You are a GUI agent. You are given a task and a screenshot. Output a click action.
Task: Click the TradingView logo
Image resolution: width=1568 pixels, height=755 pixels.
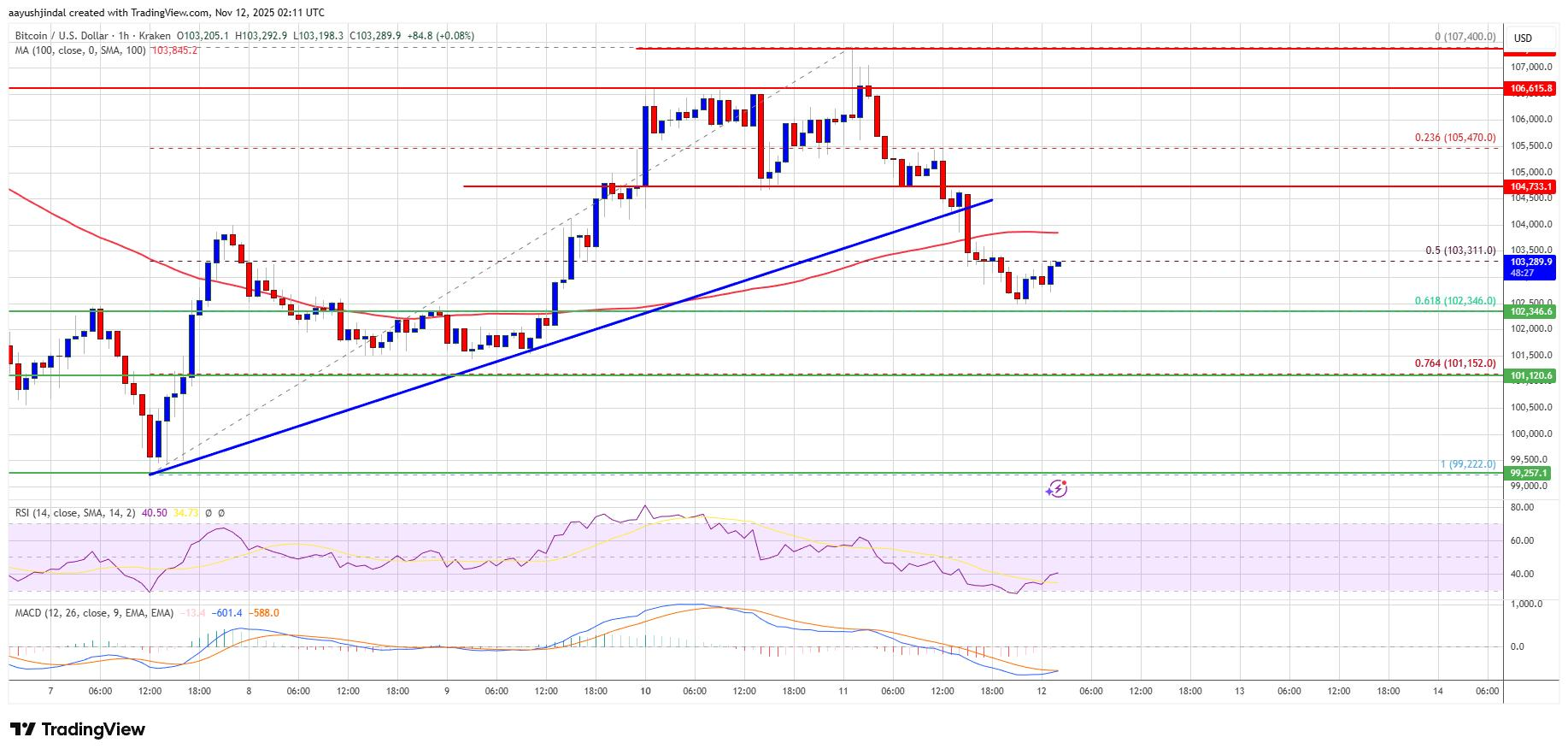click(x=78, y=729)
